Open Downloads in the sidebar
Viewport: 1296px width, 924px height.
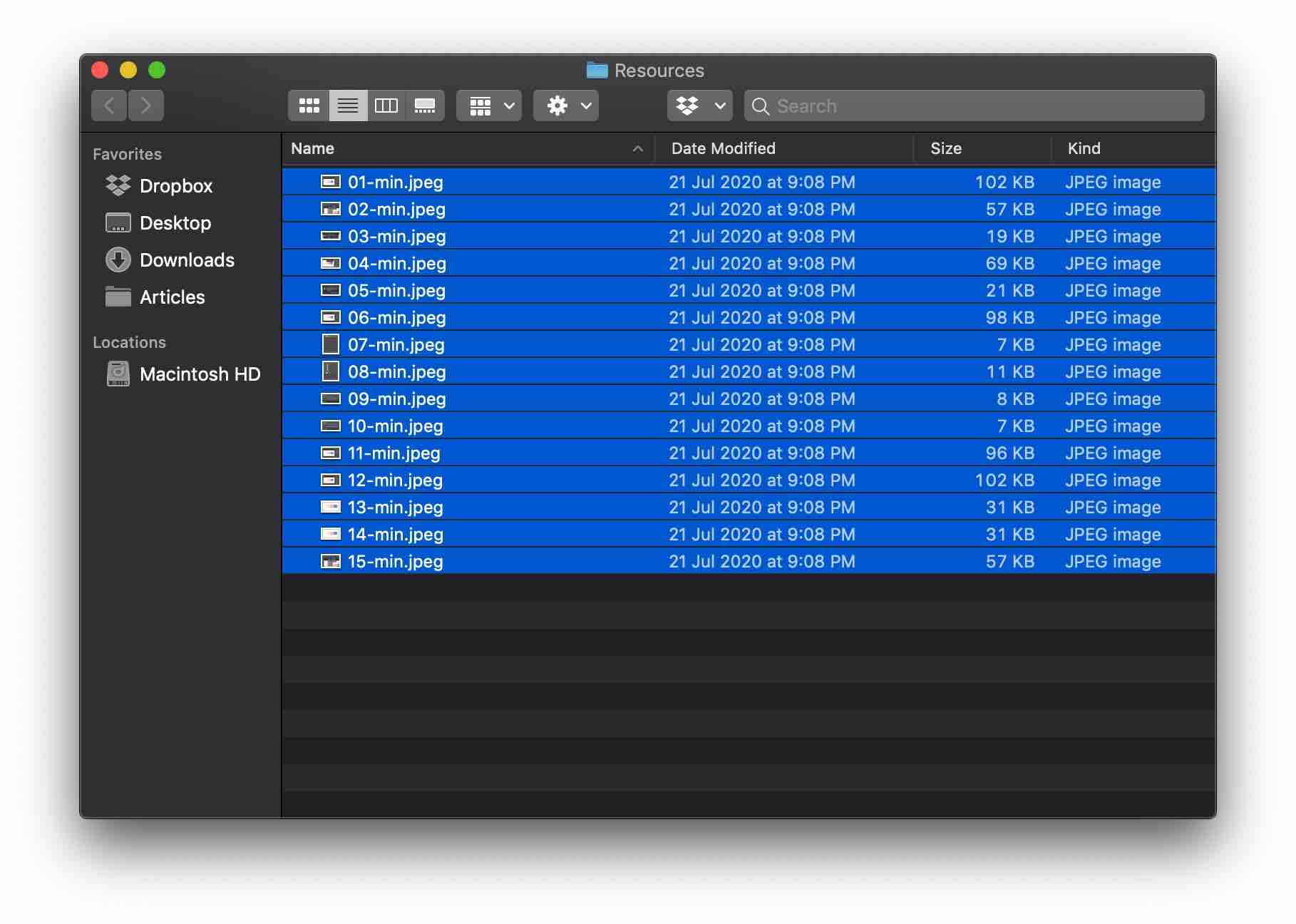[x=170, y=260]
